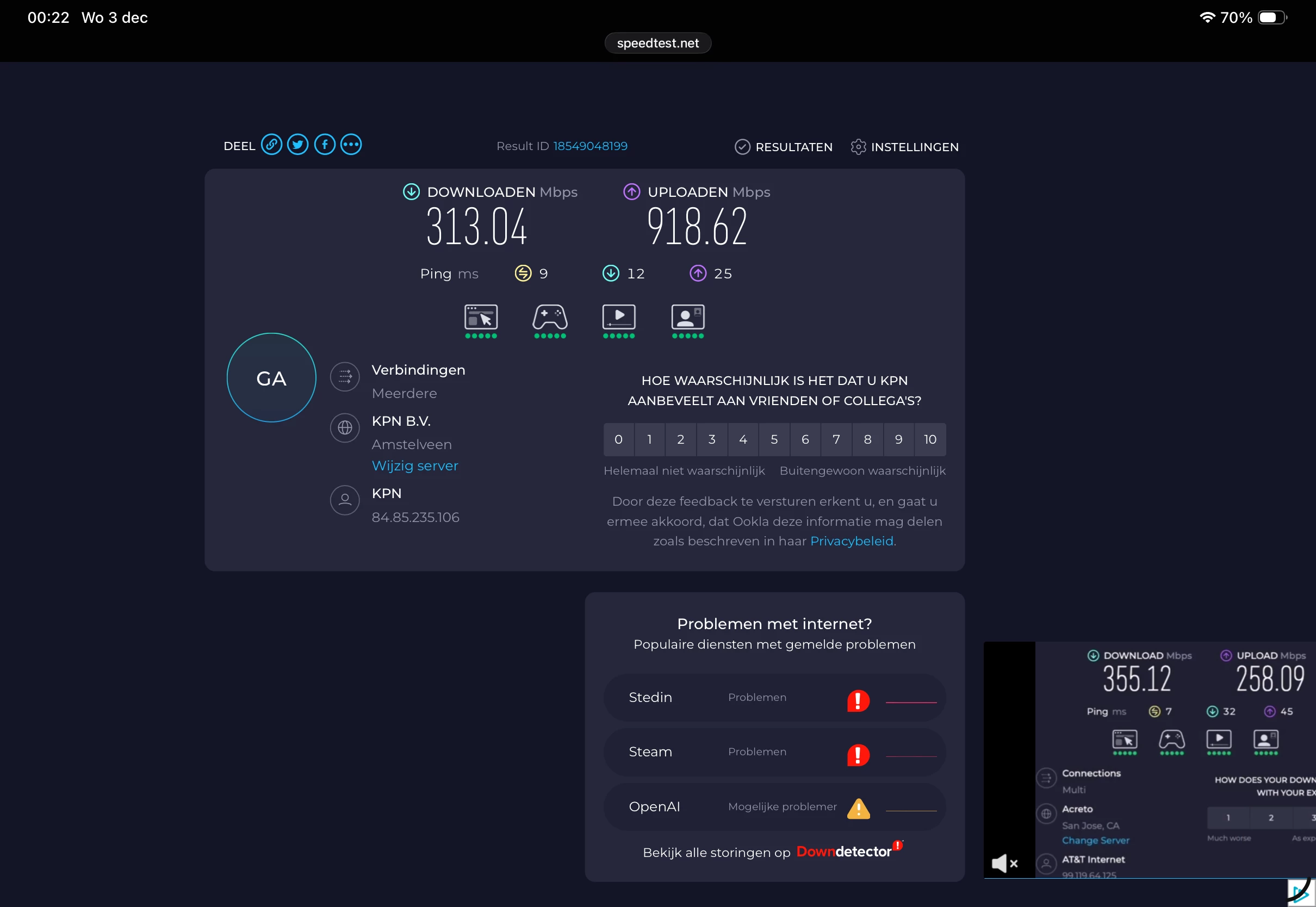Click Wijzig server to change server
This screenshot has height=907, width=1316.
click(x=415, y=466)
